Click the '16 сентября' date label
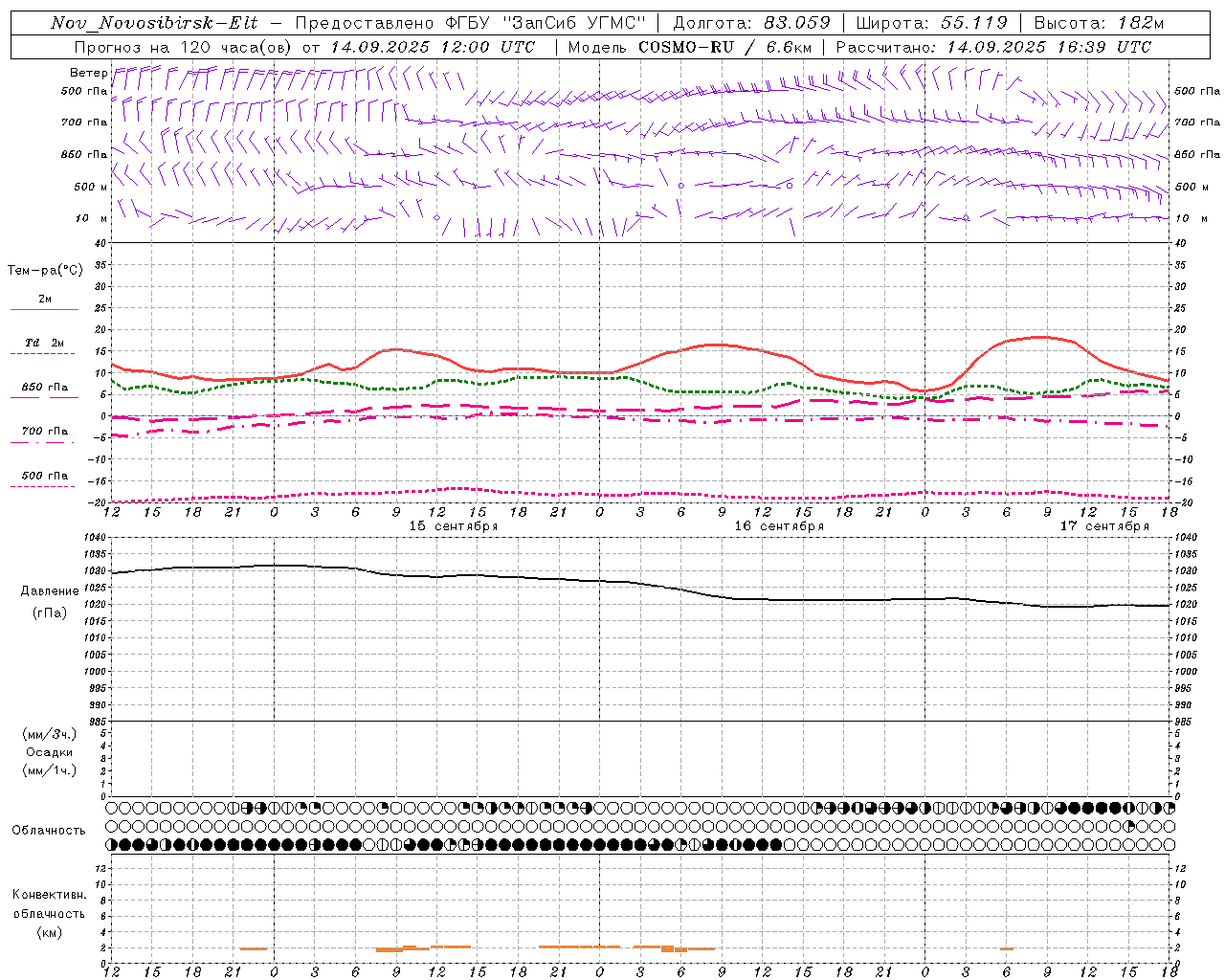 tap(779, 526)
